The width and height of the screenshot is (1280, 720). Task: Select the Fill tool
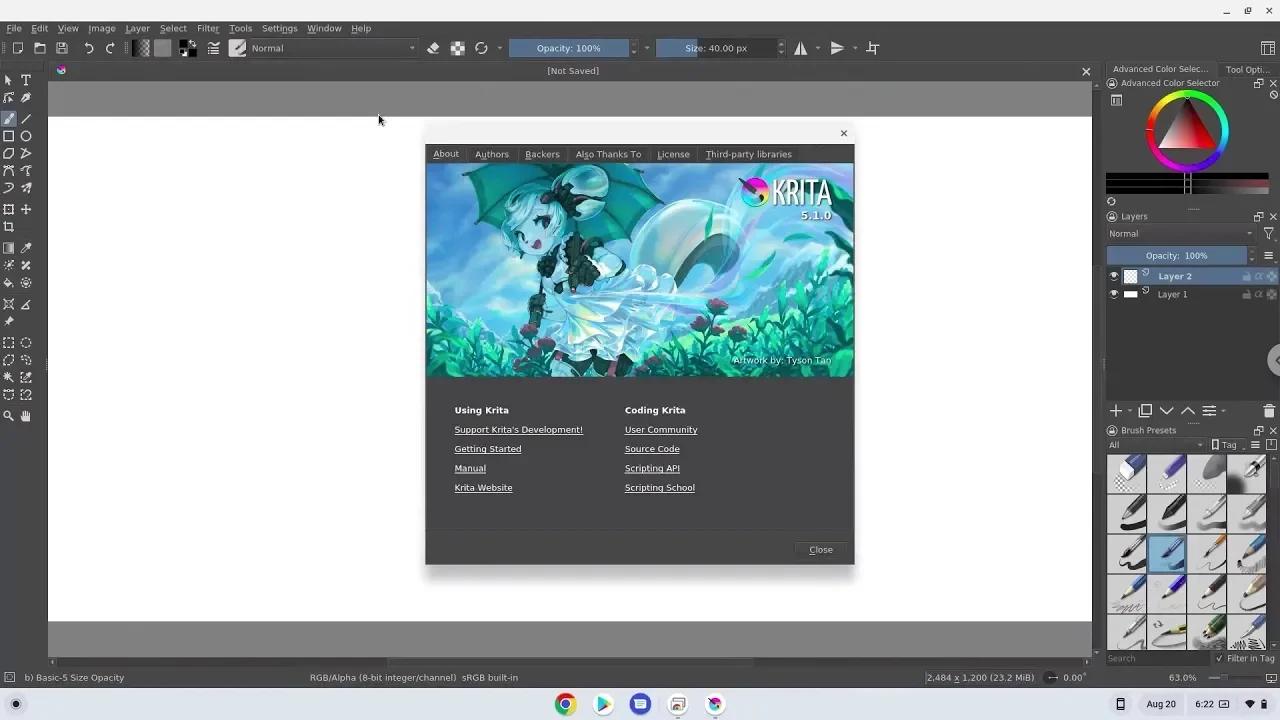click(11, 283)
